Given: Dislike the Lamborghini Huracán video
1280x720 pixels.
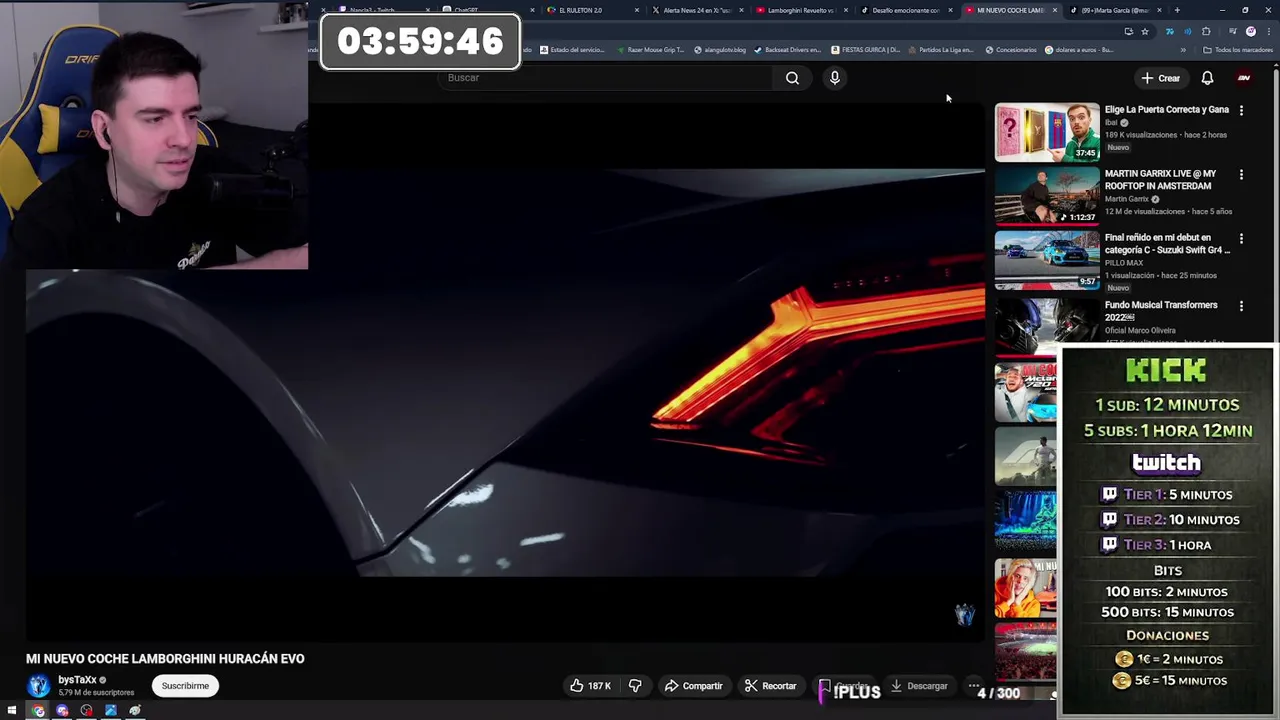Looking at the screenshot, I should pos(635,686).
